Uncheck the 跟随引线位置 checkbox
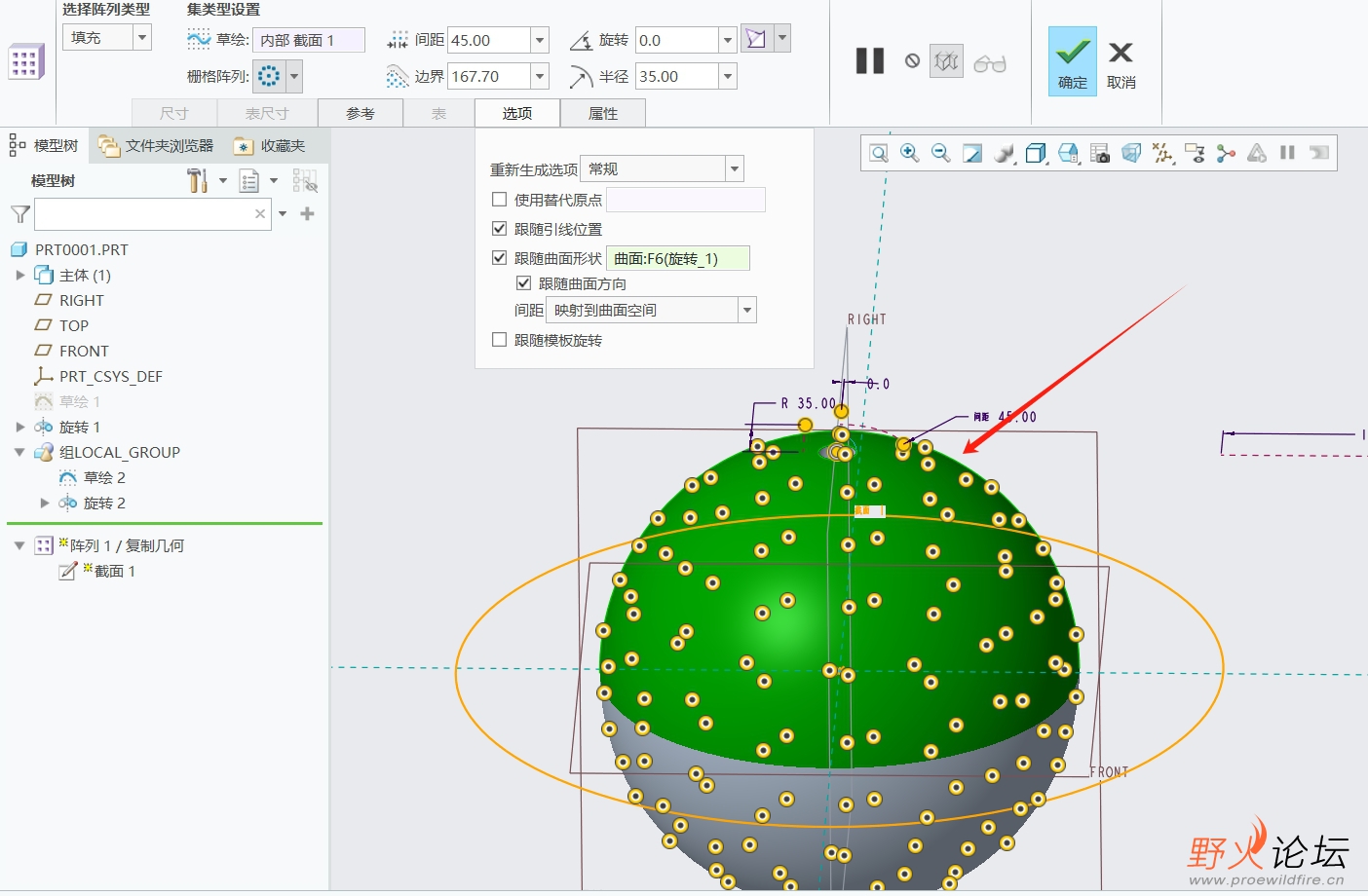The height and width of the screenshot is (896, 1368). pos(500,229)
